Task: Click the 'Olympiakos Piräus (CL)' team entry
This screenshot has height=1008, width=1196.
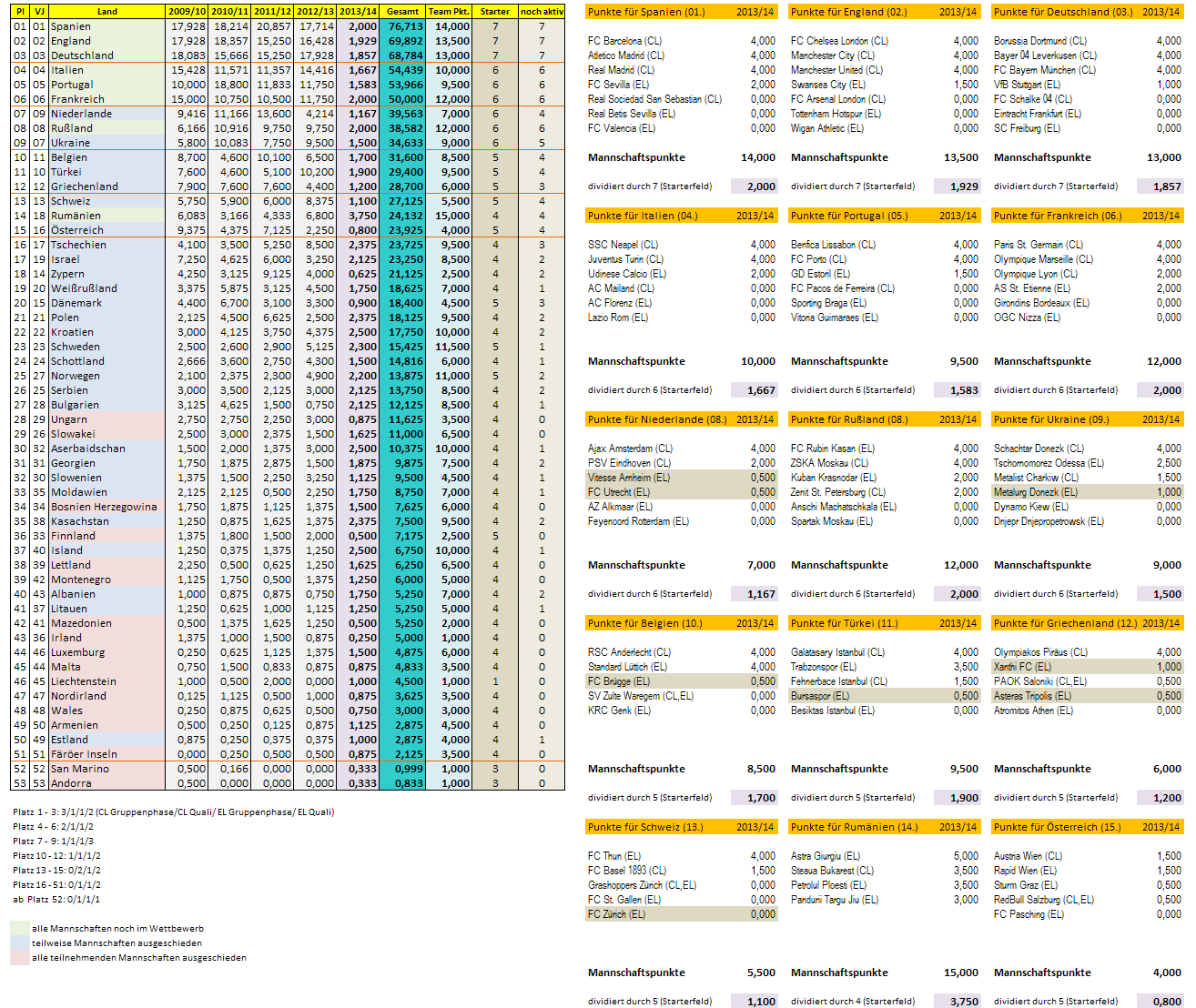Action: click(x=1040, y=652)
